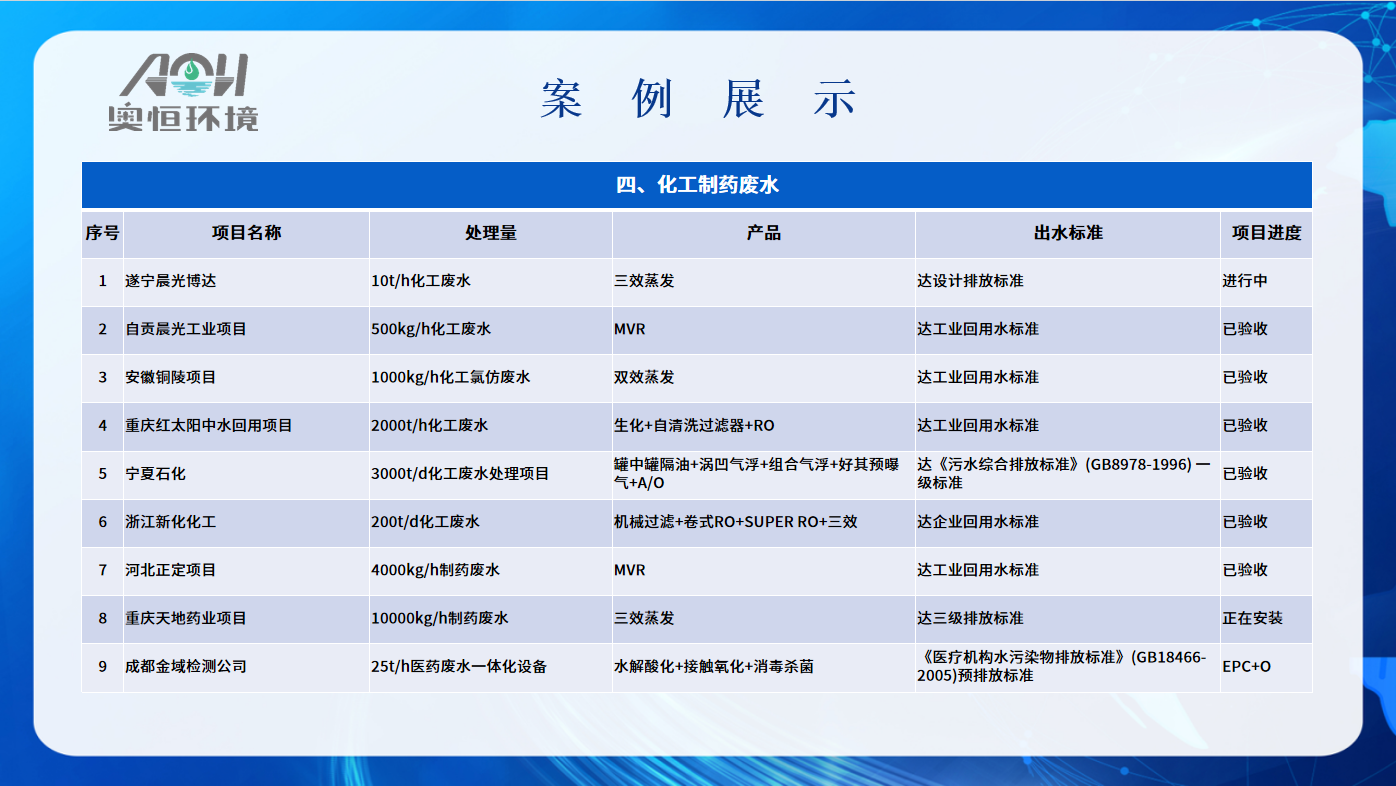The image size is (1396, 786).
Task: Click the 项目名称 column header
Action: 246,233
